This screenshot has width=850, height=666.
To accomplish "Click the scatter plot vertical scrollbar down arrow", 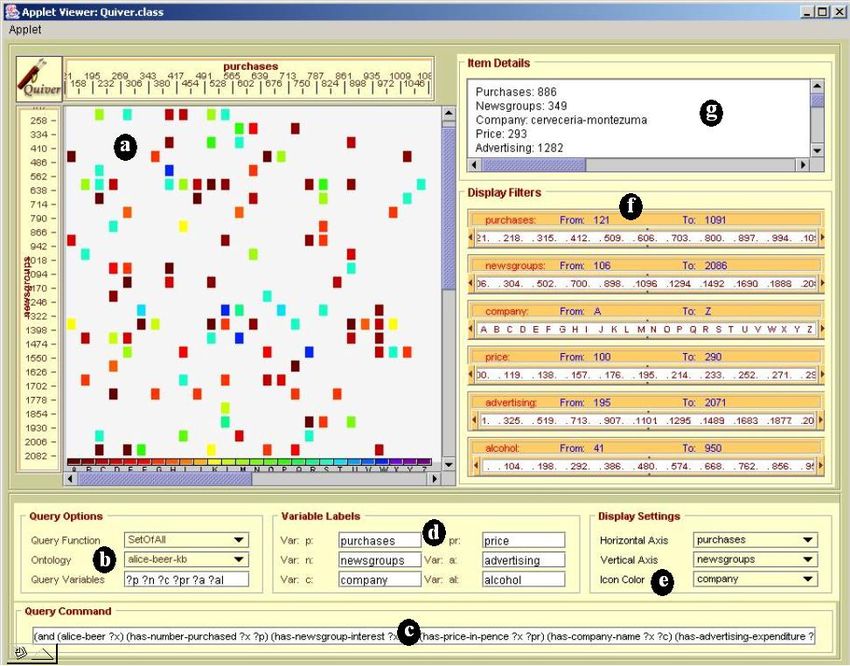I will point(448,464).
